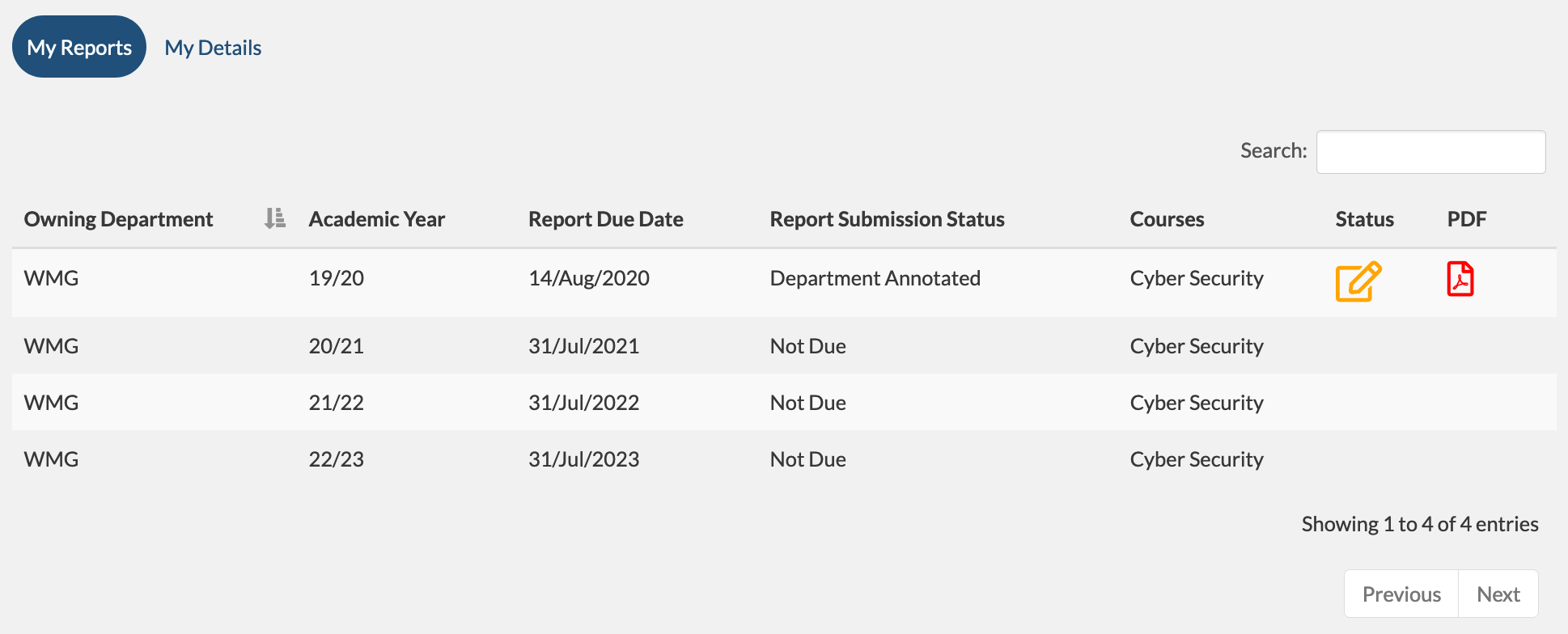Click the PDF column header
The width and height of the screenshot is (1568, 634).
(1466, 219)
